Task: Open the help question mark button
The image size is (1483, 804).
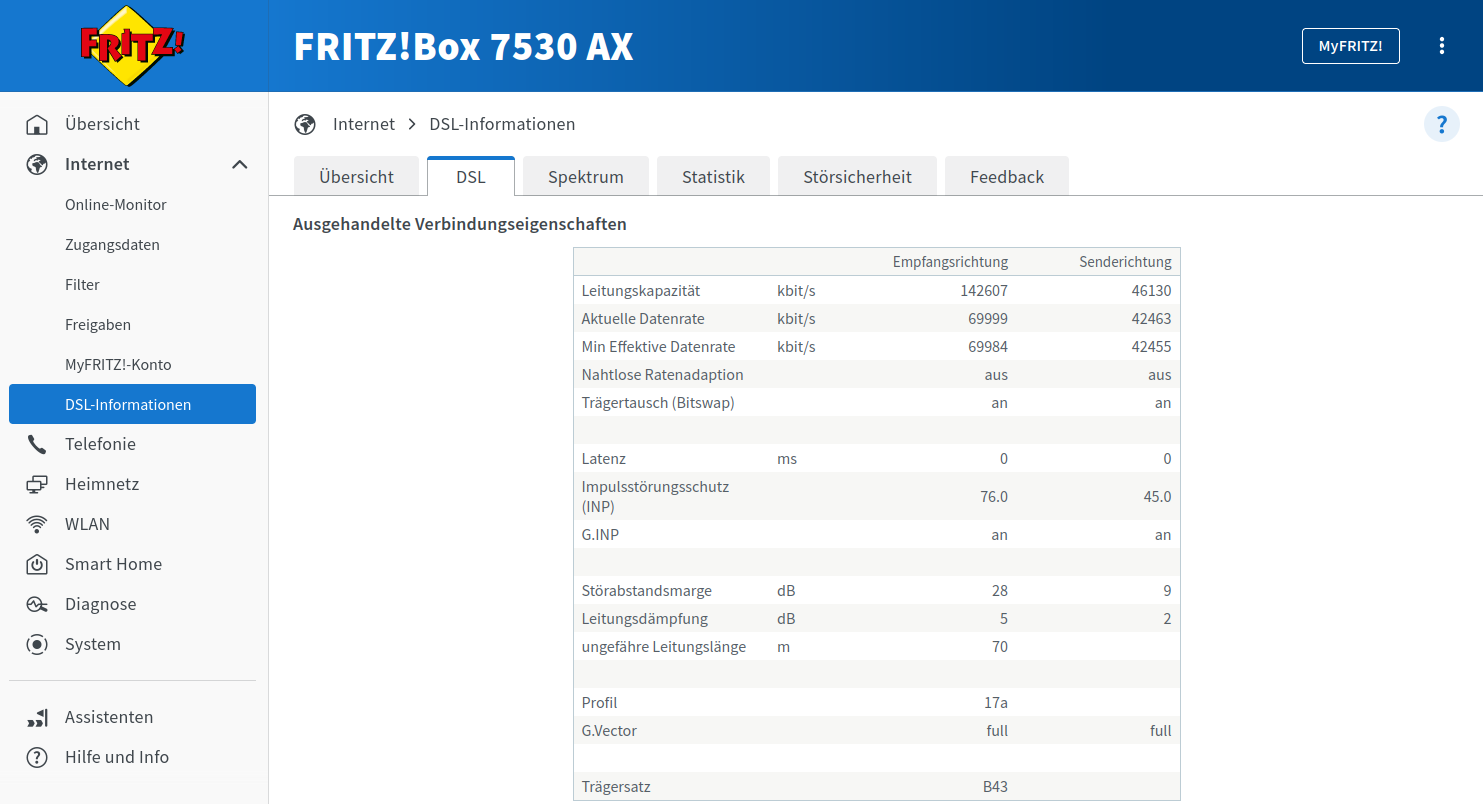Action: pos(1441,124)
